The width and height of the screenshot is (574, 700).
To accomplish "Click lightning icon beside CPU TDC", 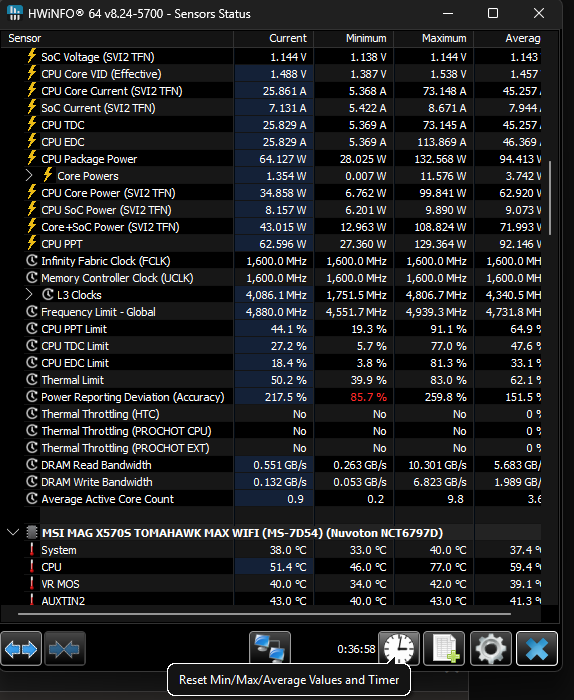I will tap(32, 124).
